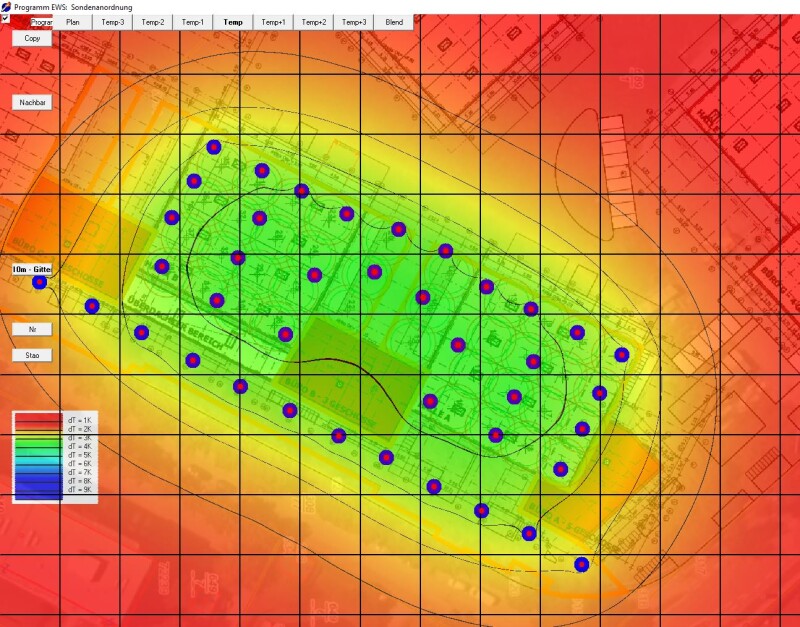
Task: Open the Temp-3 view tab
Action: click(112, 22)
